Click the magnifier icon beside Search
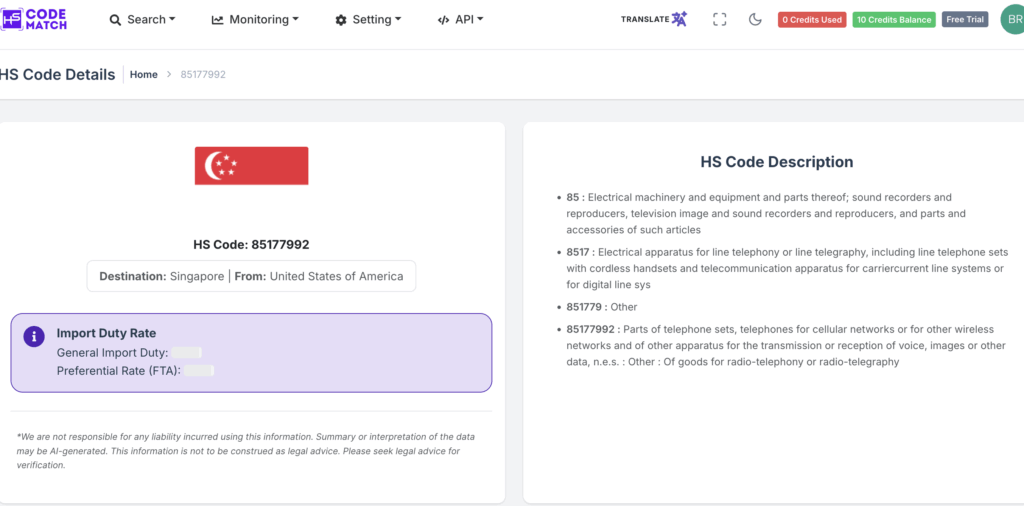The image size is (1024, 506). pos(115,20)
